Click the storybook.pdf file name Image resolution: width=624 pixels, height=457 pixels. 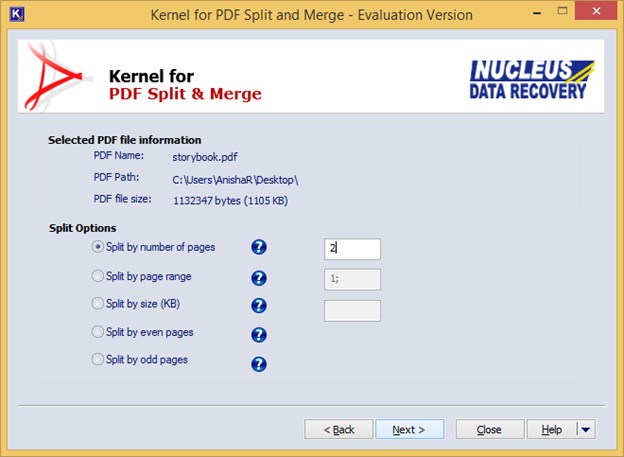205,157
